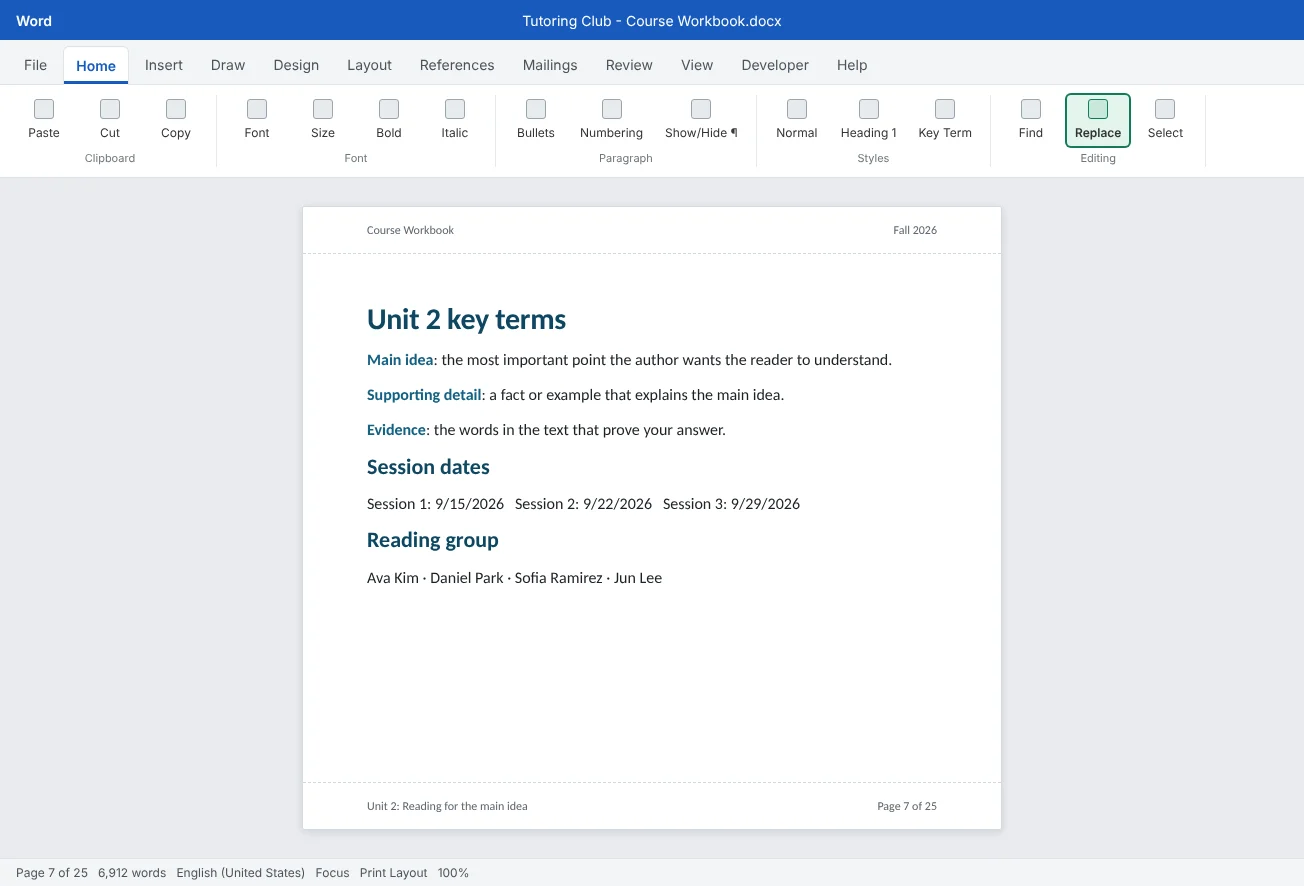Screen dimensions: 1304x886
Task: Apply the Normal style
Action: 797,120
